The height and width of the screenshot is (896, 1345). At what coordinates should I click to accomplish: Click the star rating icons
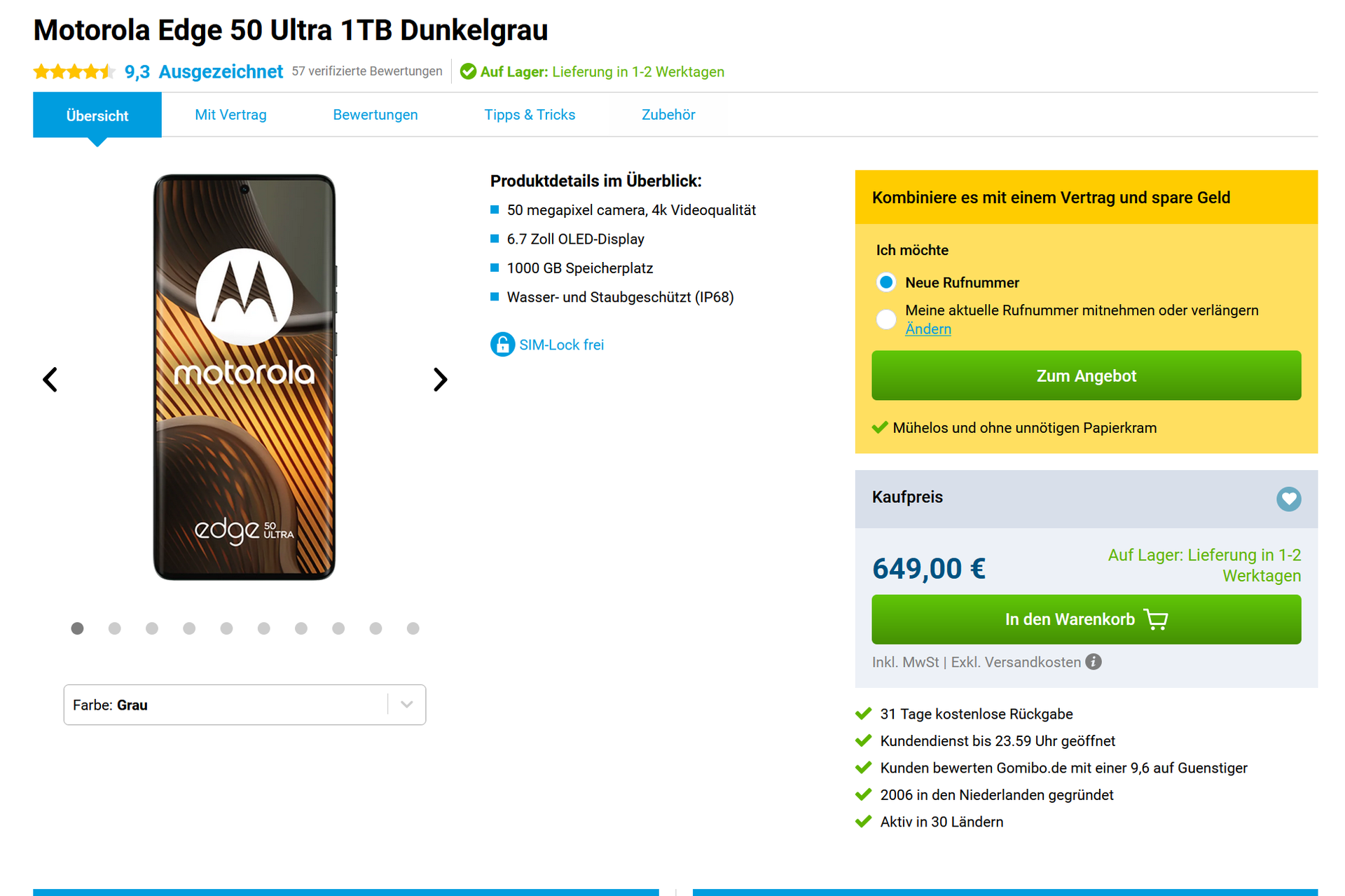point(74,71)
